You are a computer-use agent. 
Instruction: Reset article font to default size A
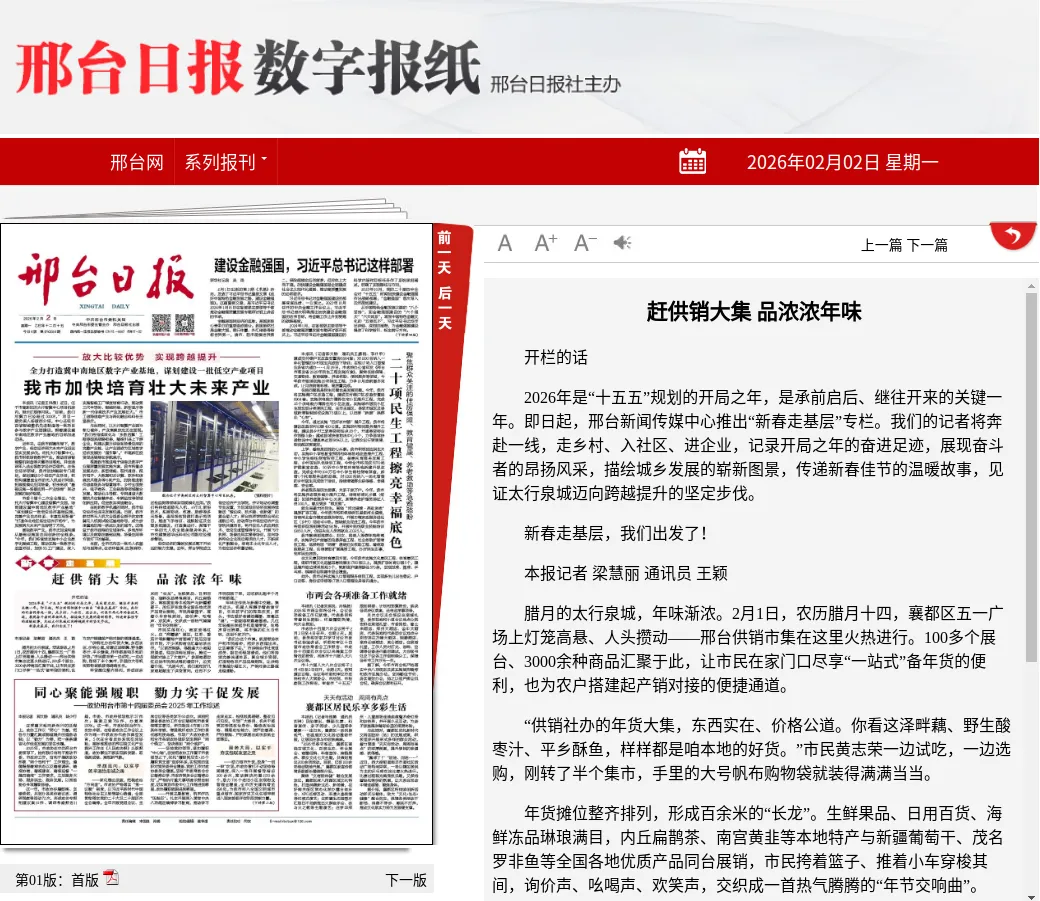point(505,243)
